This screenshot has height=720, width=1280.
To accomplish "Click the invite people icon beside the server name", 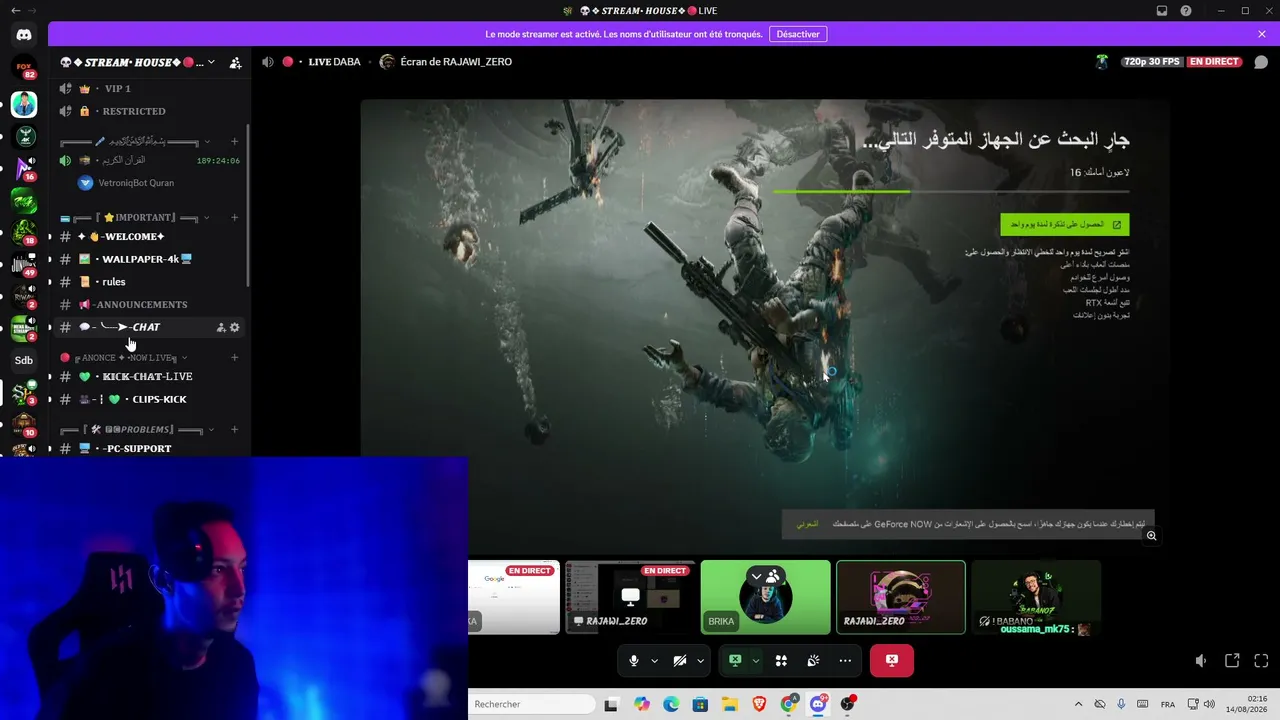I will (x=235, y=62).
